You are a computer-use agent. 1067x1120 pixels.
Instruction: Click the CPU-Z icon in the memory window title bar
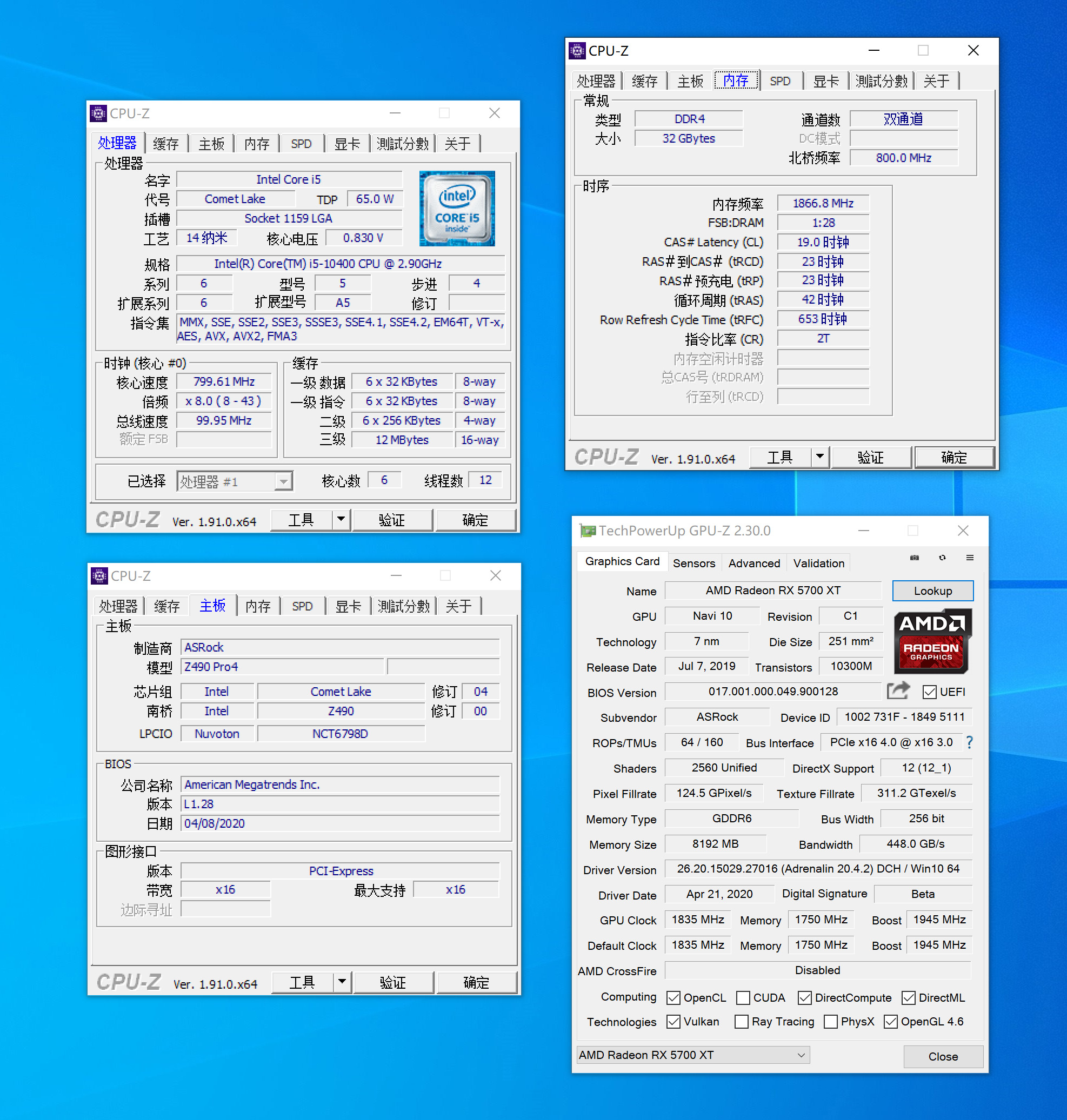coord(578,51)
